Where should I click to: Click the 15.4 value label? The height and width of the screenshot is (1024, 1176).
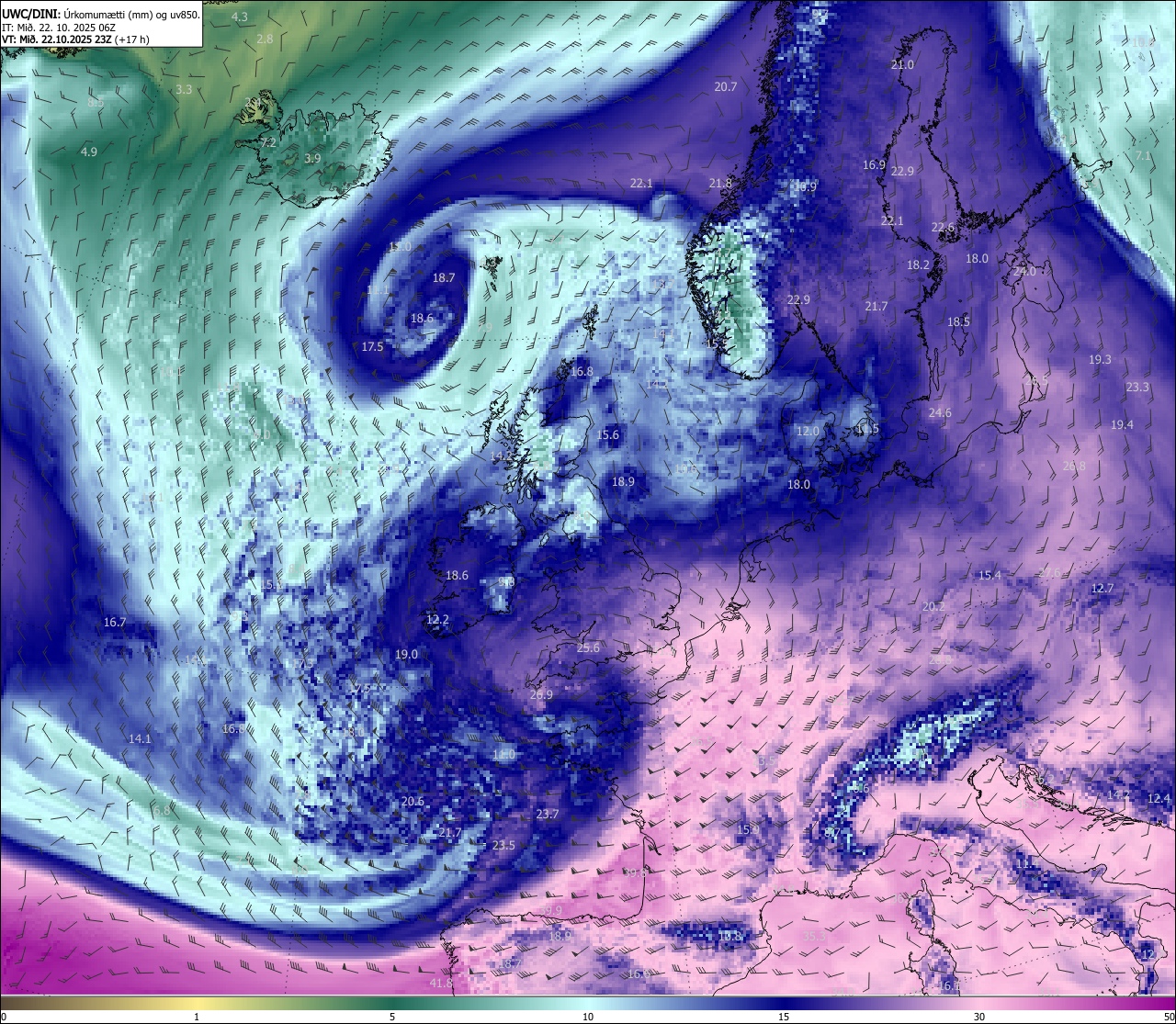(x=989, y=575)
